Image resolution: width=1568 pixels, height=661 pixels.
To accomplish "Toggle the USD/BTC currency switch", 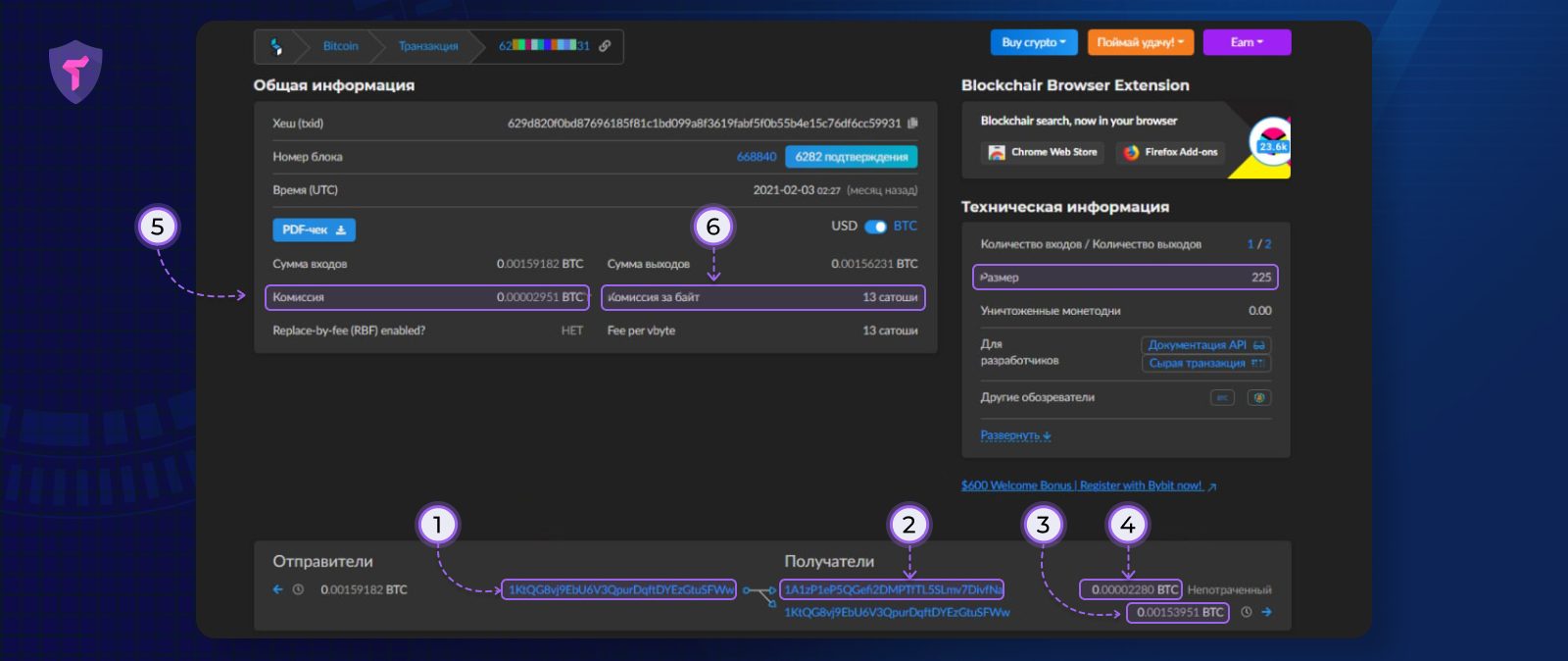I will (875, 227).
